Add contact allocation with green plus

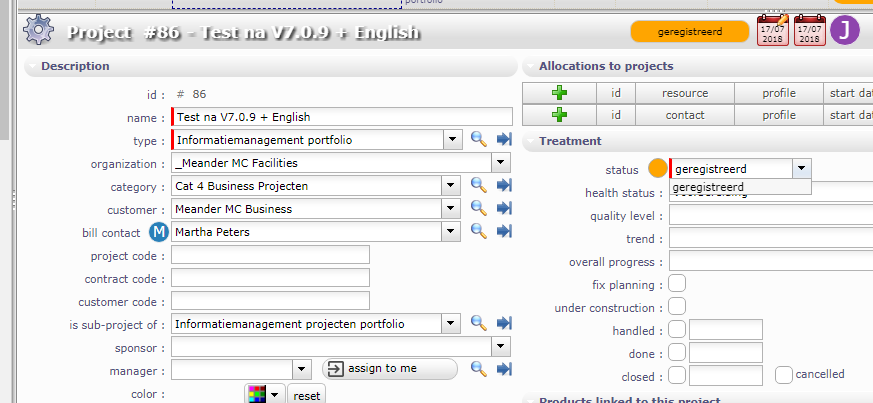click(559, 115)
